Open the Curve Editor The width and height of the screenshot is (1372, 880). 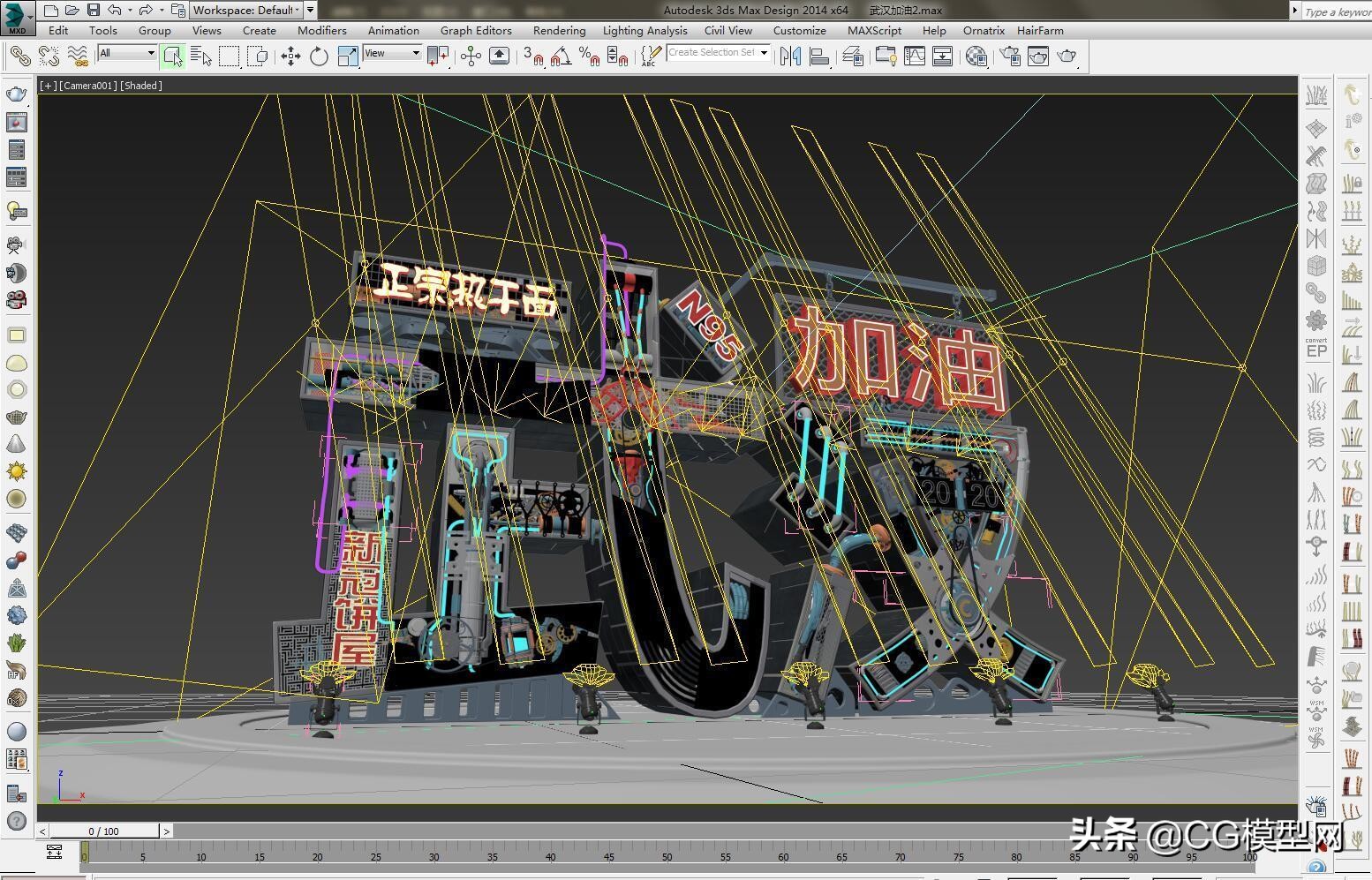(915, 56)
